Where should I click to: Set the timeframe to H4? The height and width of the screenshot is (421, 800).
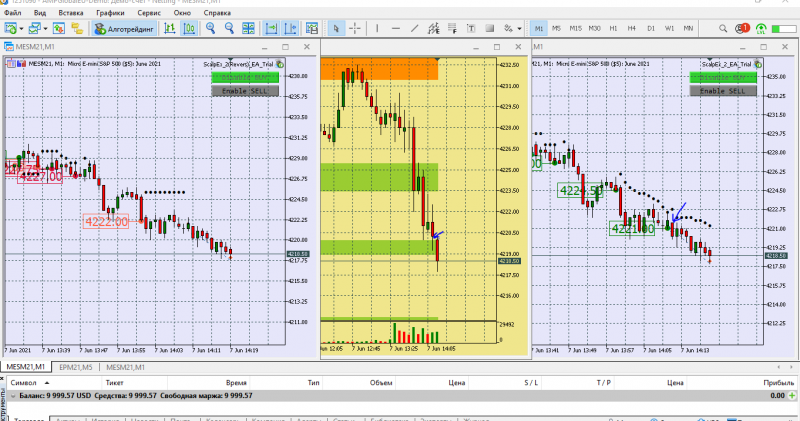632,29
